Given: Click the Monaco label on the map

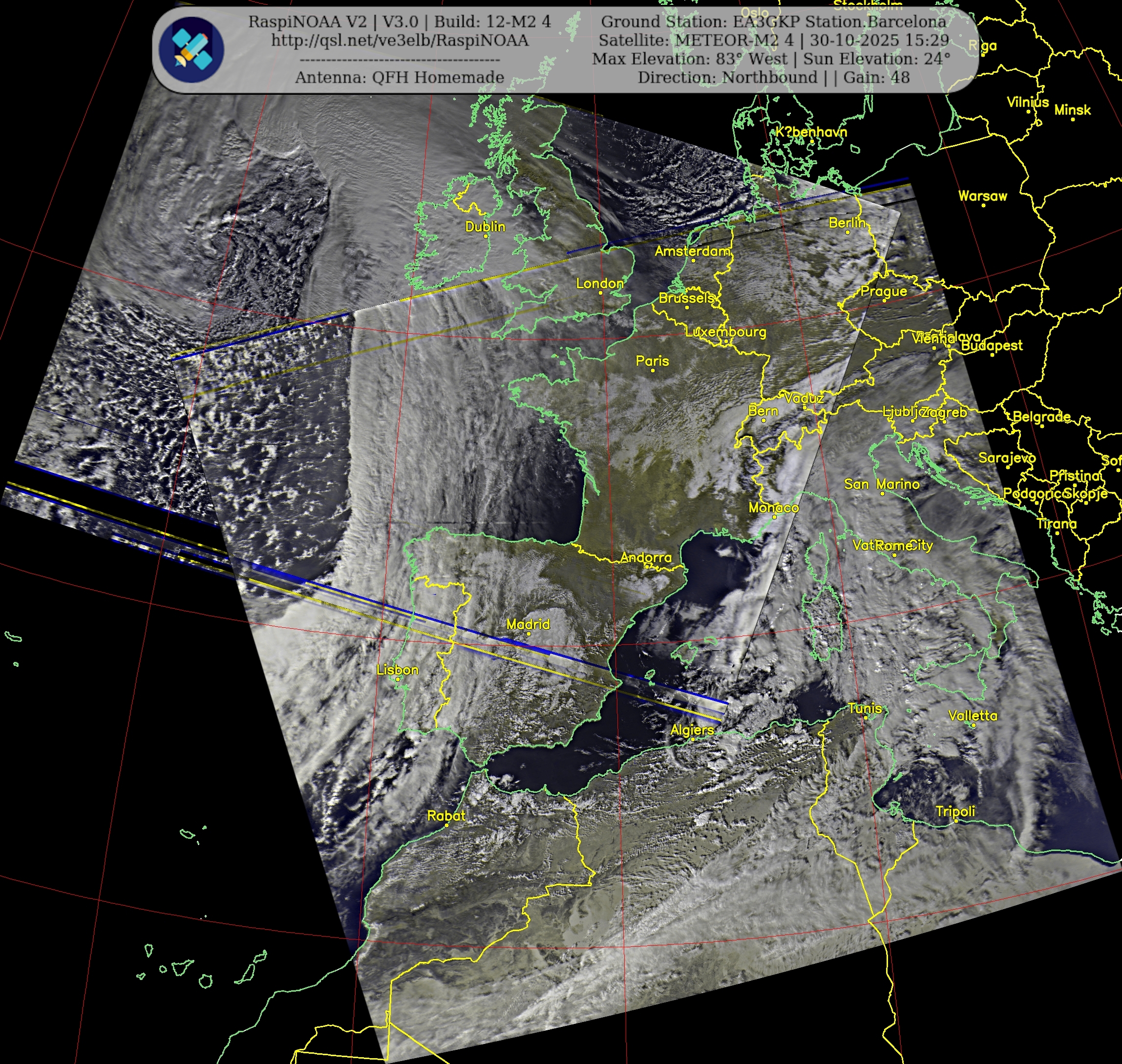Looking at the screenshot, I should coord(773,508).
